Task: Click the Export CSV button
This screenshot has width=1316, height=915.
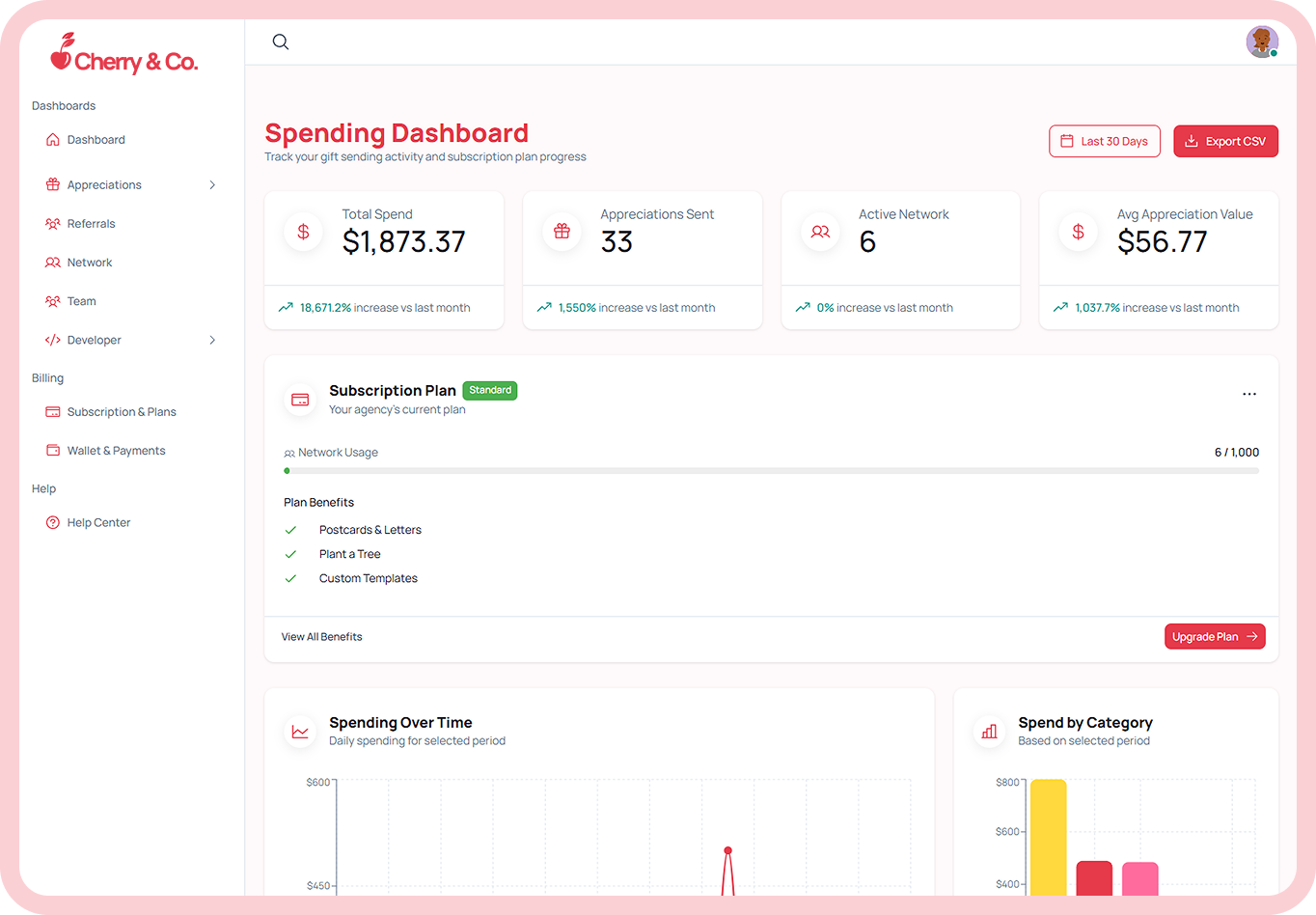Action: coord(1226,141)
